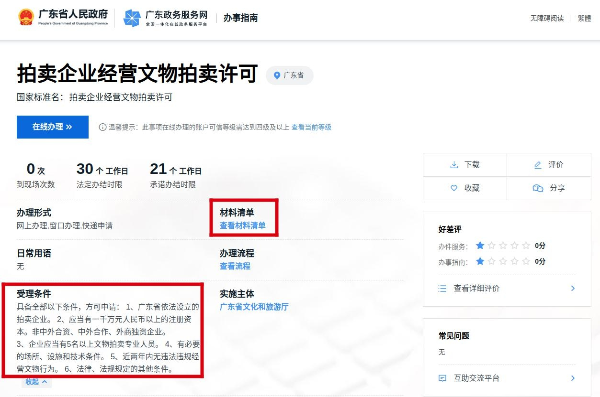Click the chevron arrow after 查看详细评价

pos(573,288)
